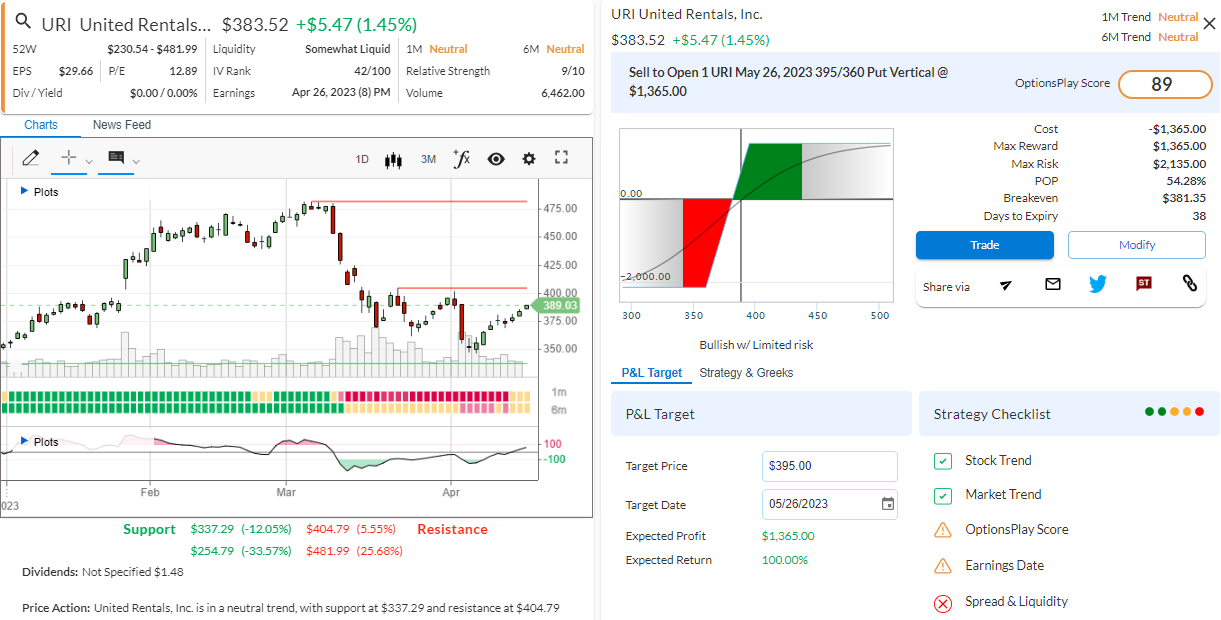1221x620 pixels.
Task: Click the 'Sell to Open 1 URI' strategy description
Action: click(x=789, y=82)
